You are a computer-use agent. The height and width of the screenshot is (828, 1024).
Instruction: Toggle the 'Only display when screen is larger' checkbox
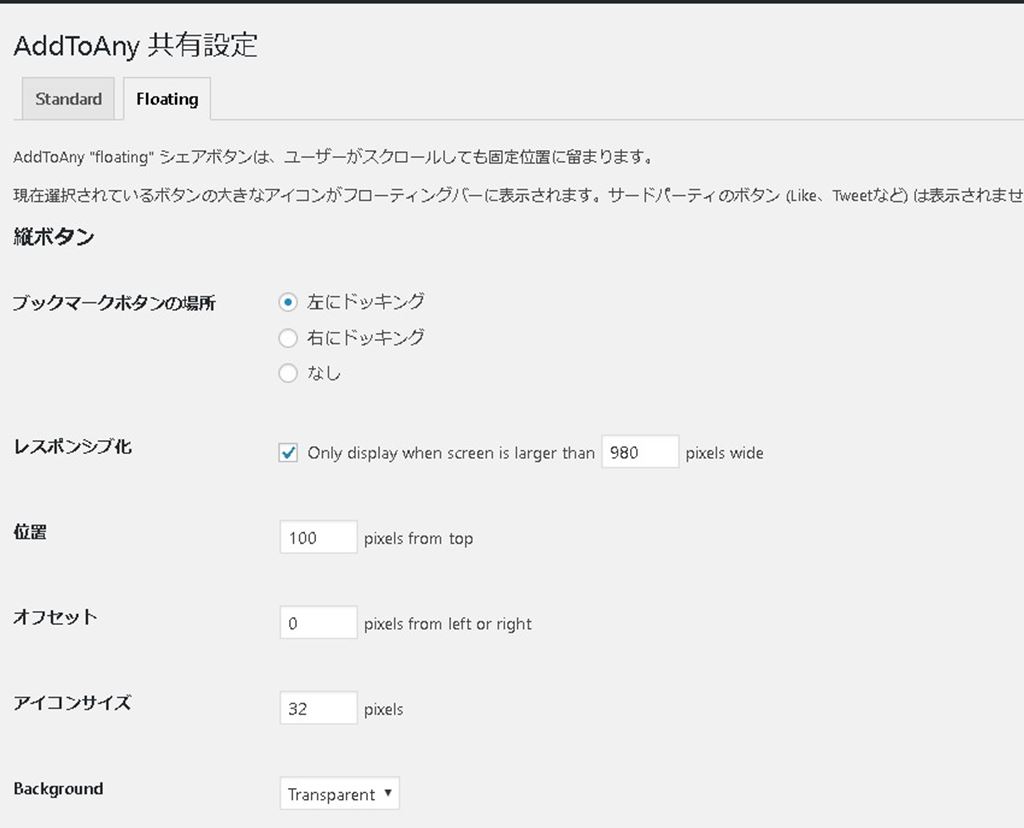click(x=289, y=453)
